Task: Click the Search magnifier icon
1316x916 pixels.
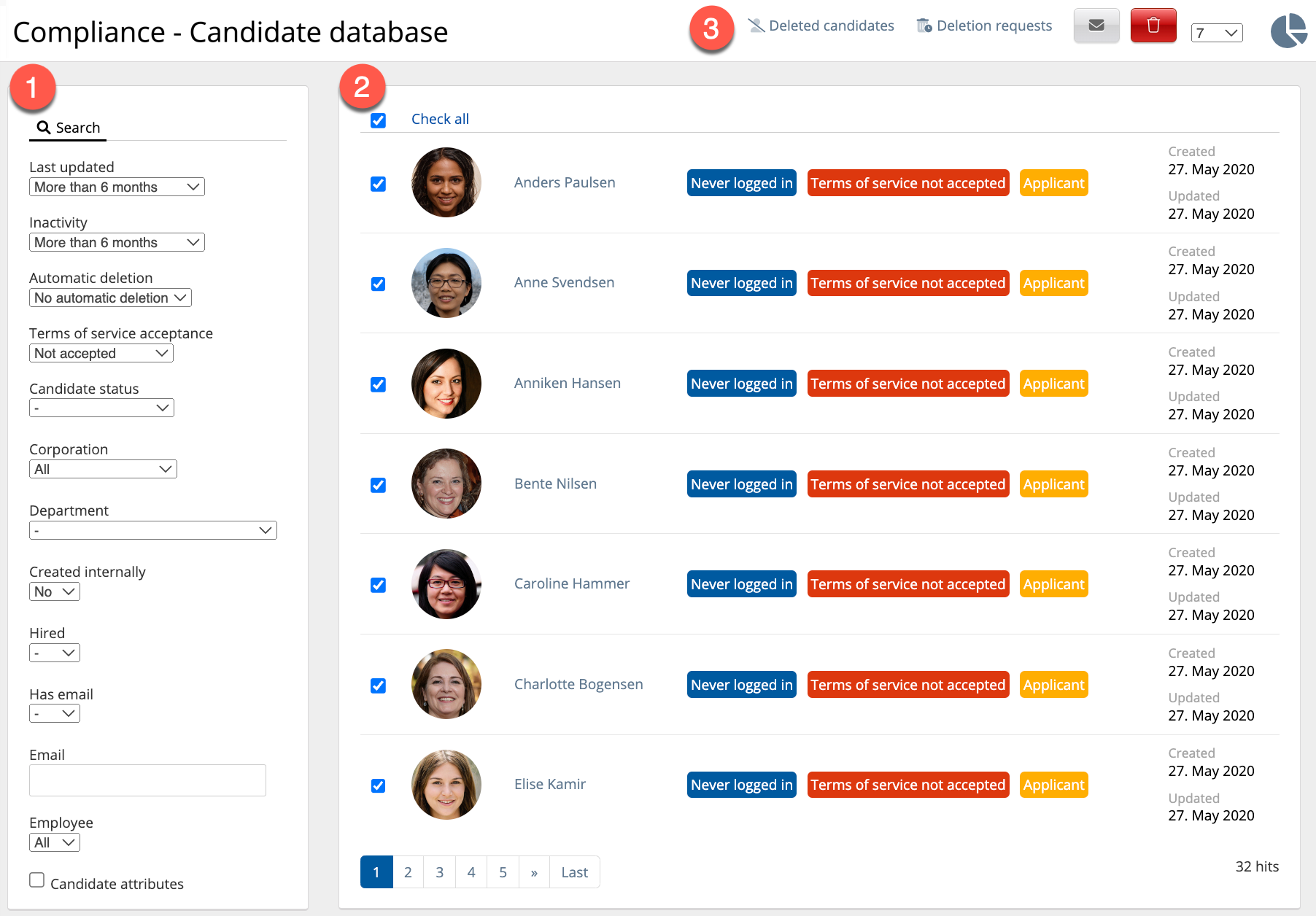Action: pyautogui.click(x=44, y=128)
